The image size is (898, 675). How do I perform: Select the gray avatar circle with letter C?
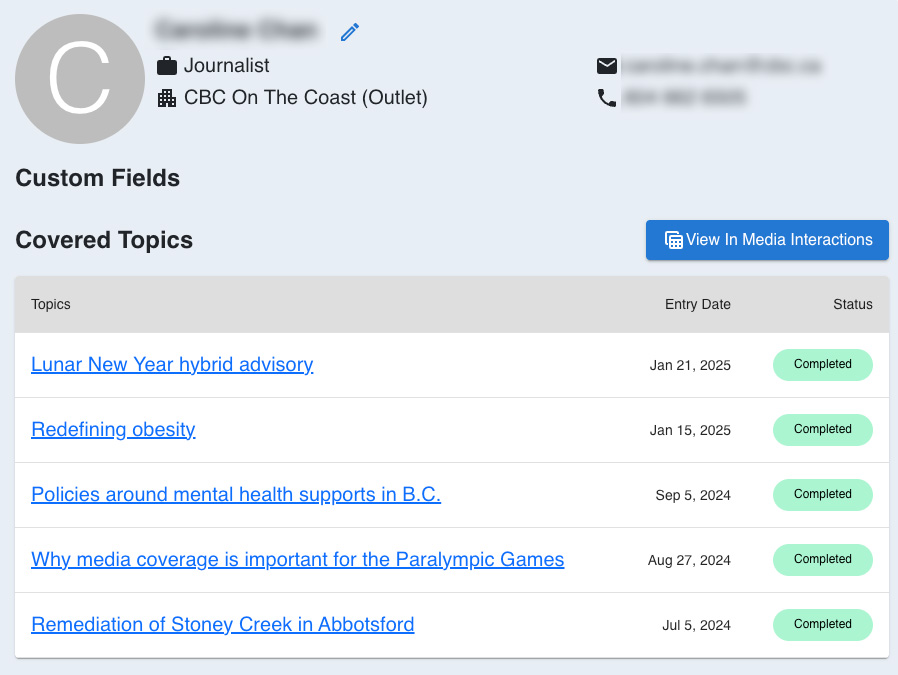[80, 79]
